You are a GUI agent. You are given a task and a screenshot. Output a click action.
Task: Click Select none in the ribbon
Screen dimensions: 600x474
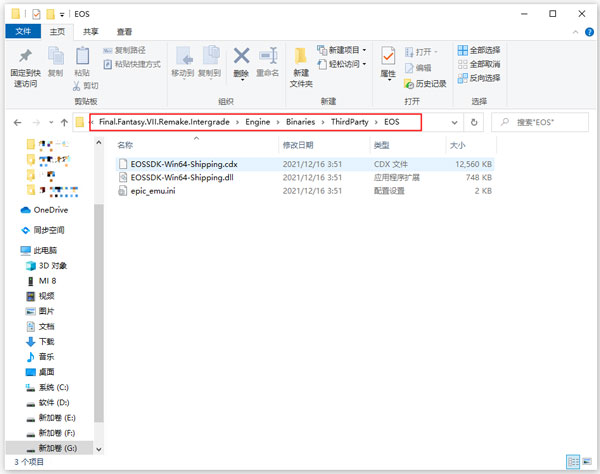click(479, 64)
